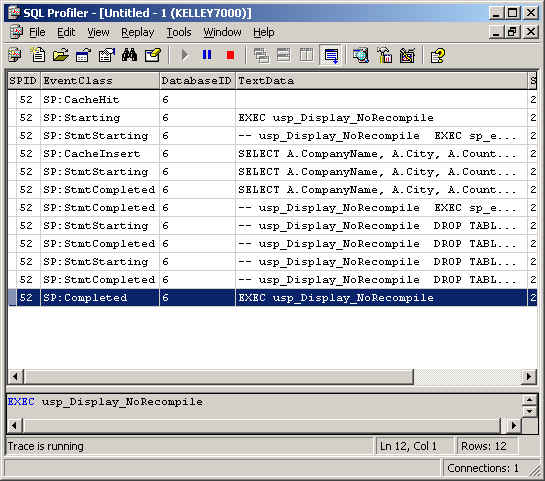Select the highlighted SP:Completed row
Screen dimensions: 545x481
pyautogui.click(x=272, y=297)
